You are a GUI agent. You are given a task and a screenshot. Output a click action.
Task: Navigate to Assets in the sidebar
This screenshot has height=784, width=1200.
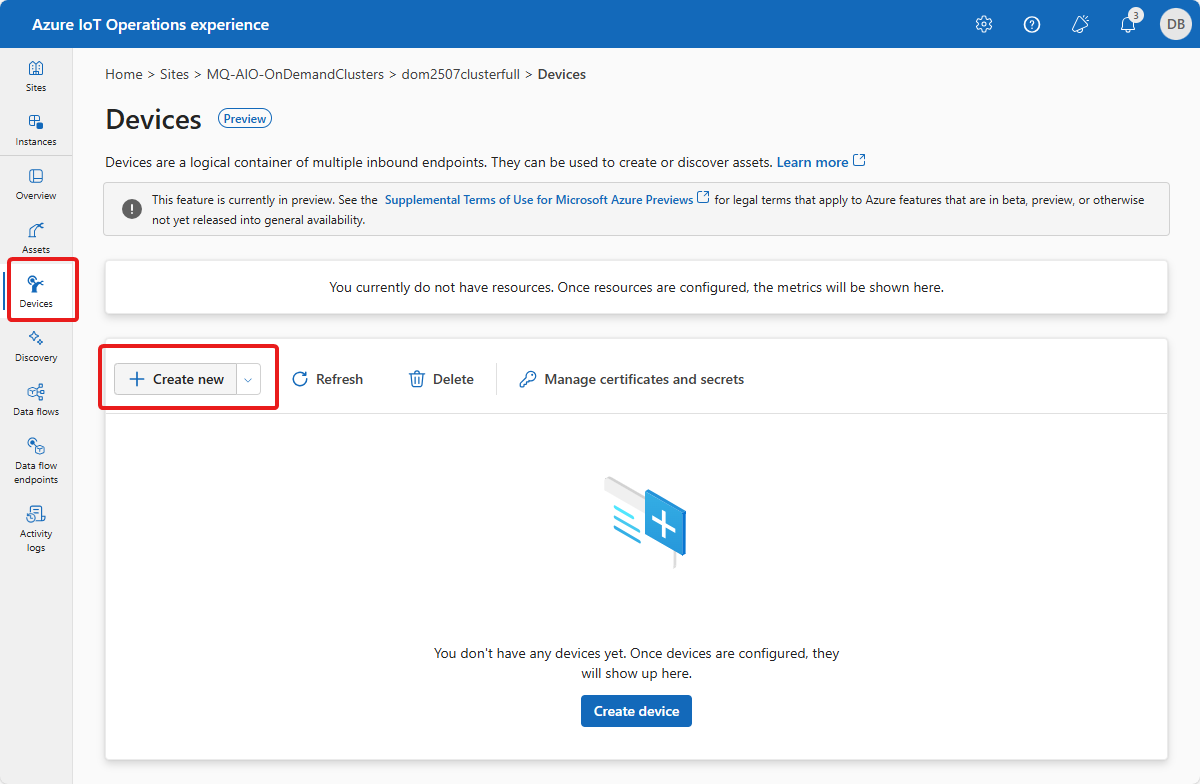36,238
